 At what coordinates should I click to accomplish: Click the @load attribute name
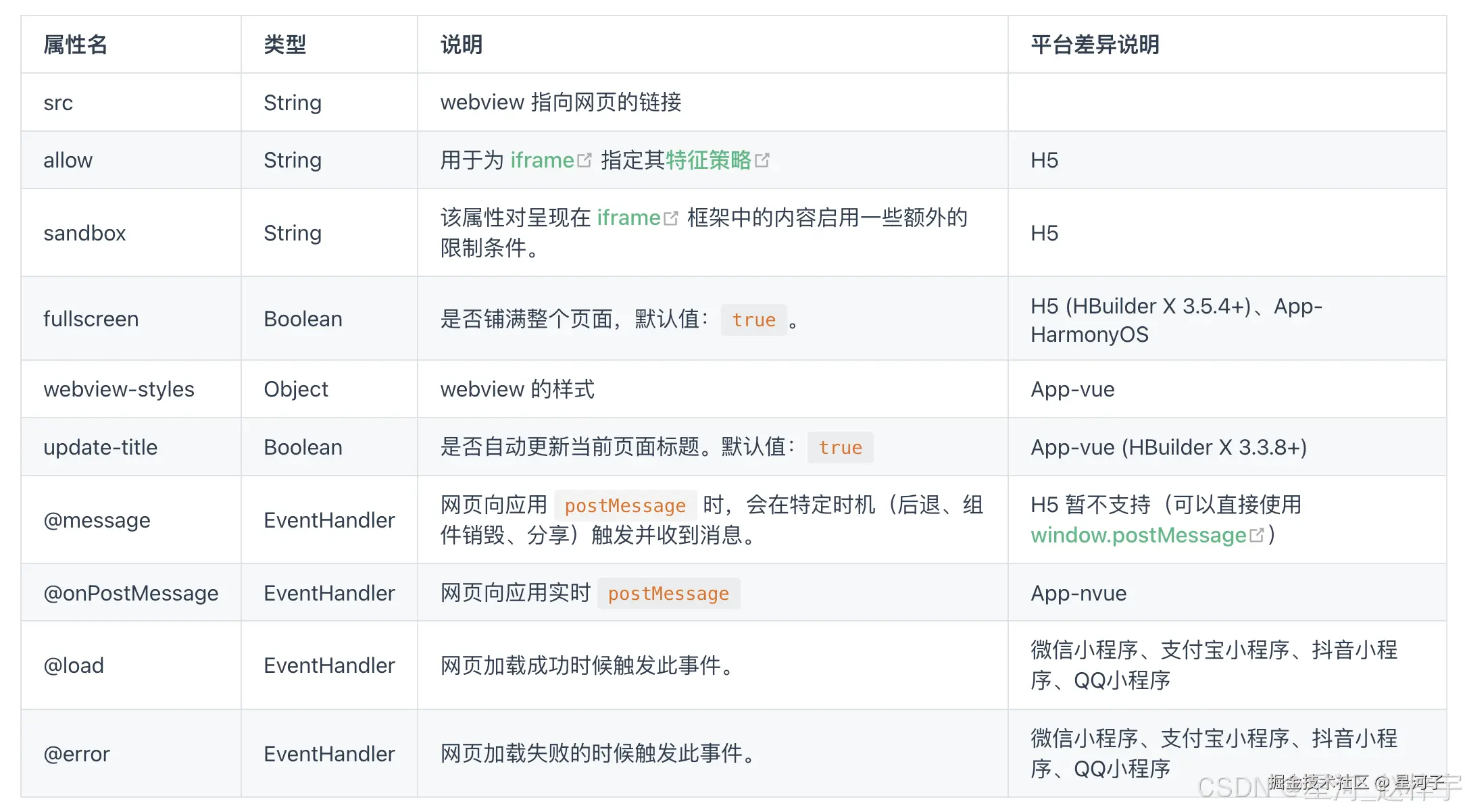tap(74, 665)
